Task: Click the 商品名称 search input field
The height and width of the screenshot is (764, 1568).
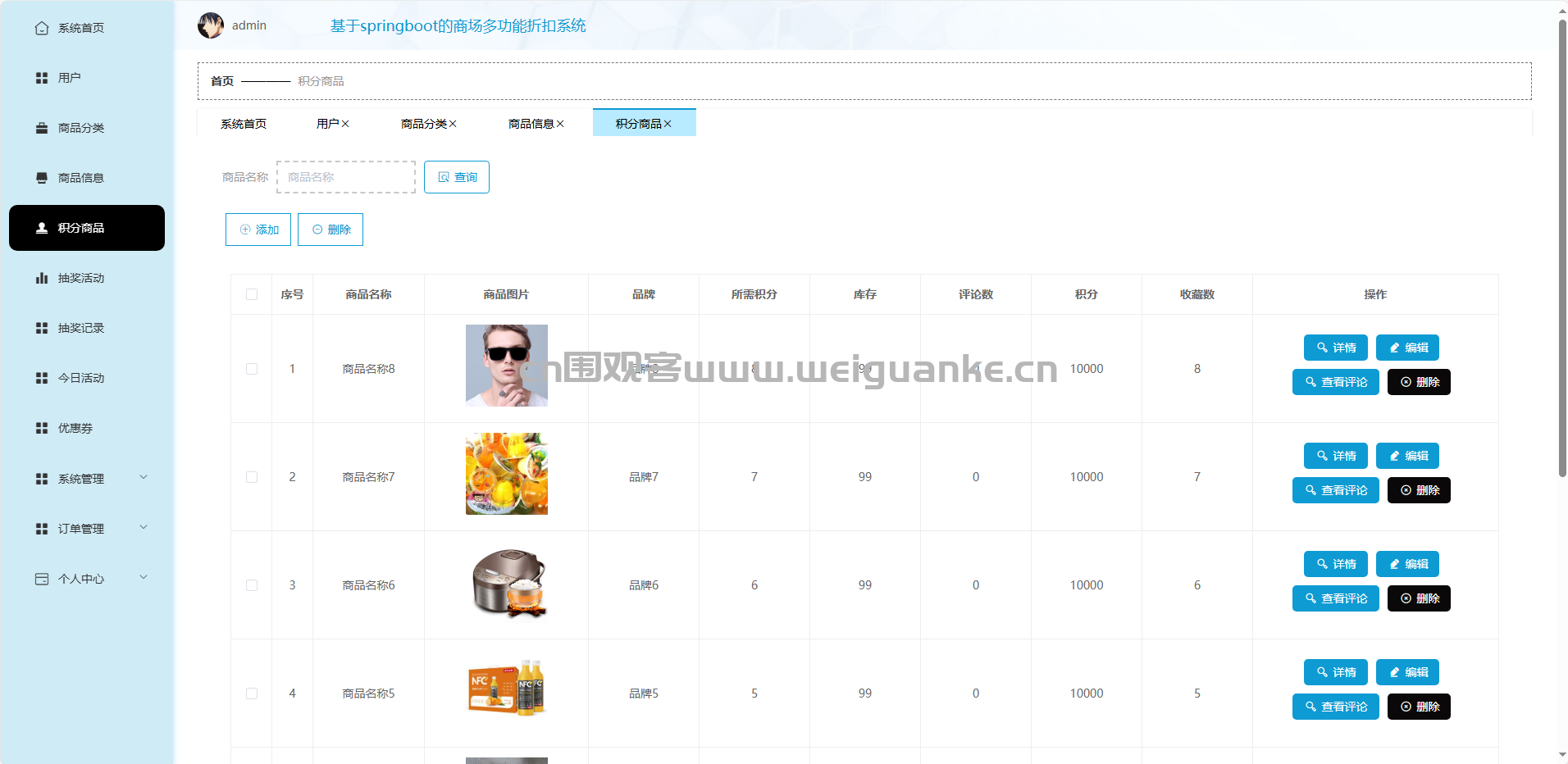Action: point(346,177)
